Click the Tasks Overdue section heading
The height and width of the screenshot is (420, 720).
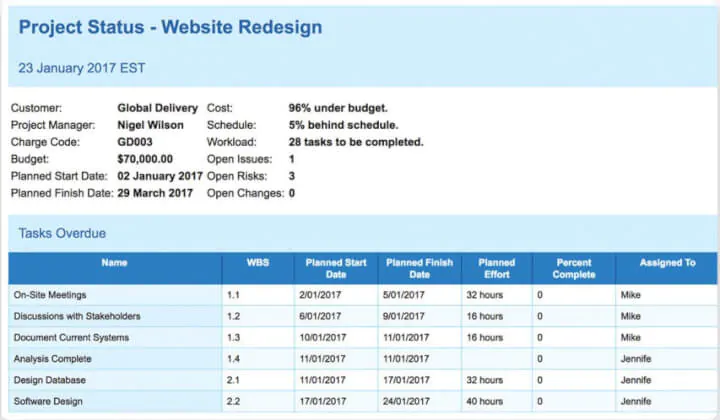click(x=62, y=233)
